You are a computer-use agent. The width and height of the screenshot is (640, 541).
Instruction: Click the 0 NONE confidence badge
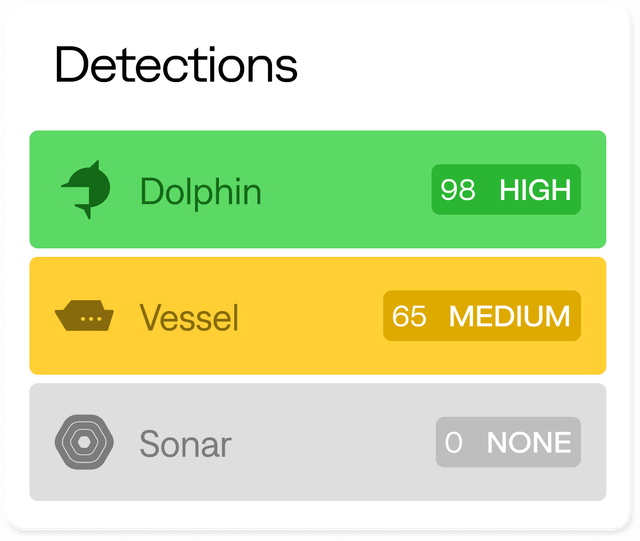[x=508, y=442]
